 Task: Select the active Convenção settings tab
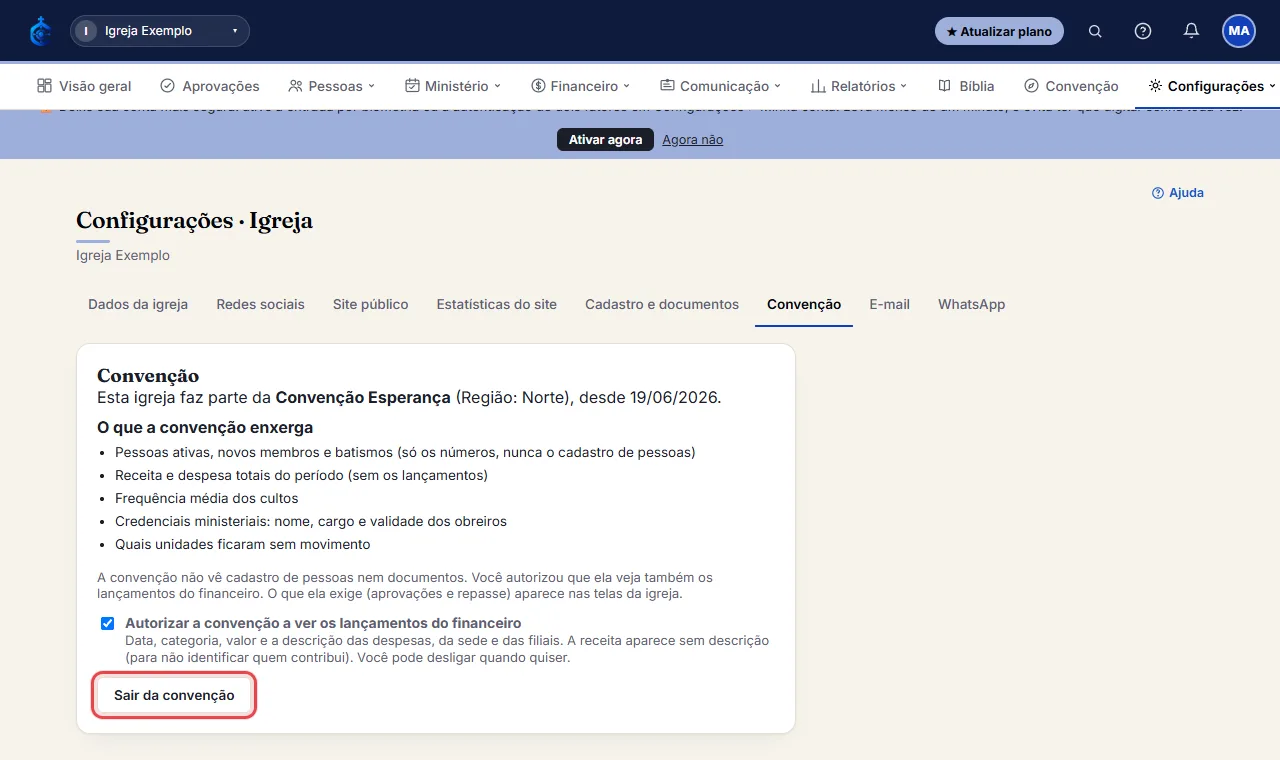coord(804,304)
